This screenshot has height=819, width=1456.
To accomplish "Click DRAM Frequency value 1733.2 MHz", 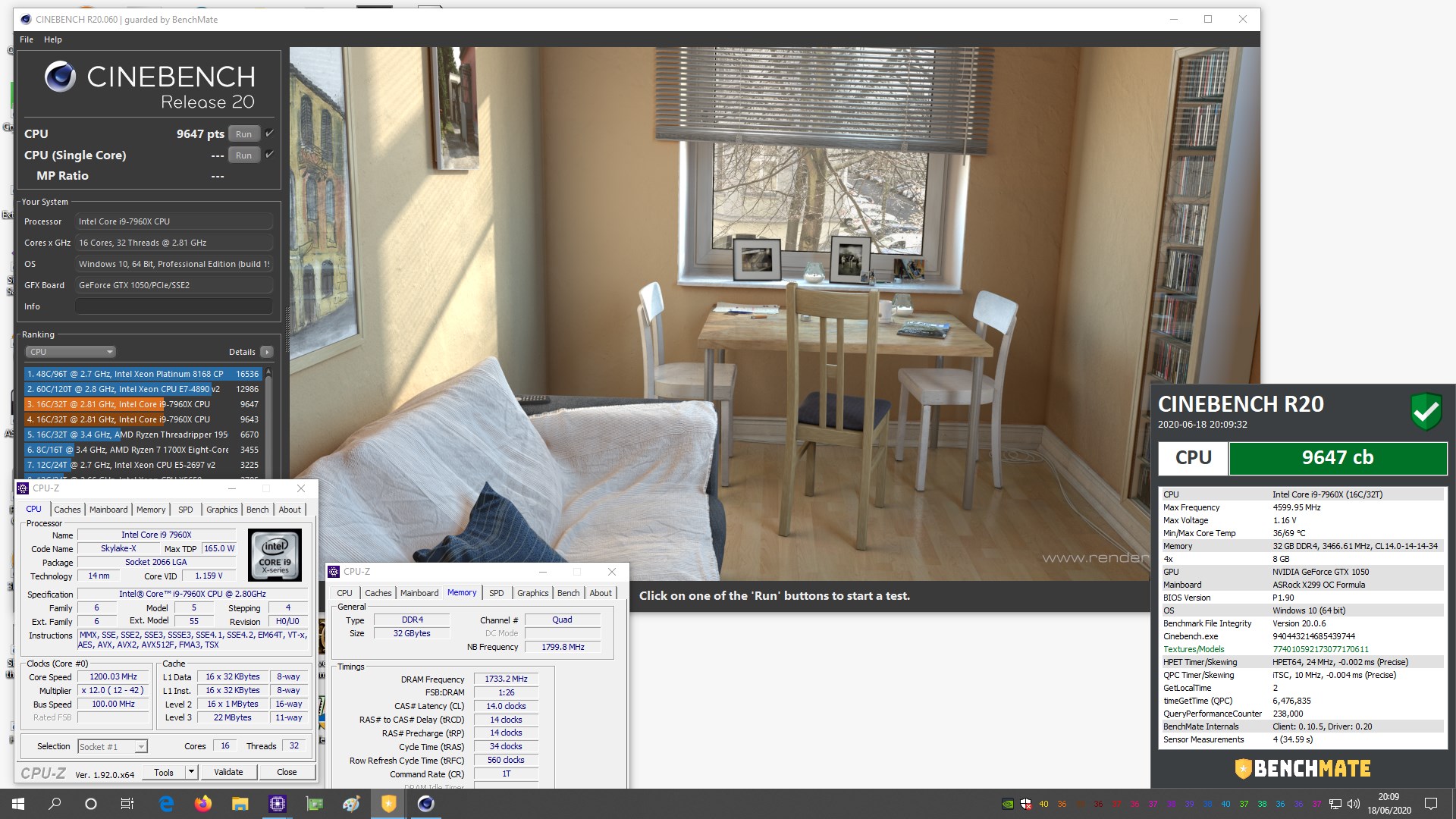I will pos(506,679).
